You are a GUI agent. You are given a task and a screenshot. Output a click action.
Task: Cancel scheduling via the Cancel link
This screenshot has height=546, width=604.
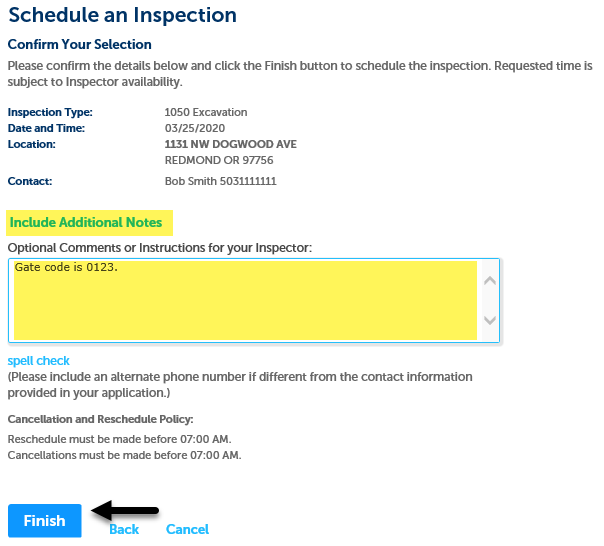point(187,529)
